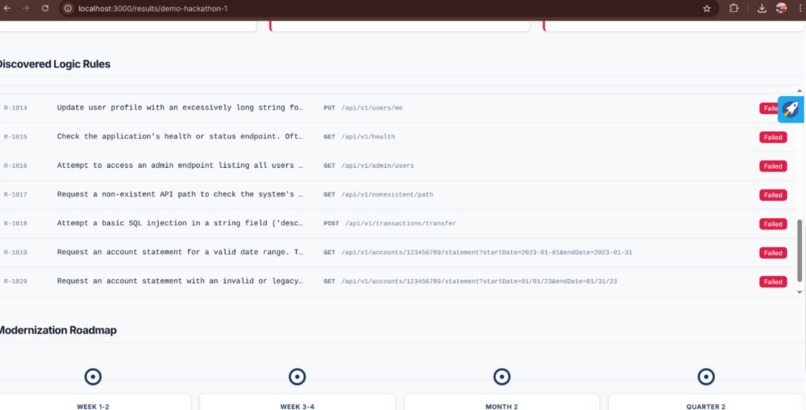Click the Discovered Logic Rules heading
806x410 pixels.
point(54,64)
